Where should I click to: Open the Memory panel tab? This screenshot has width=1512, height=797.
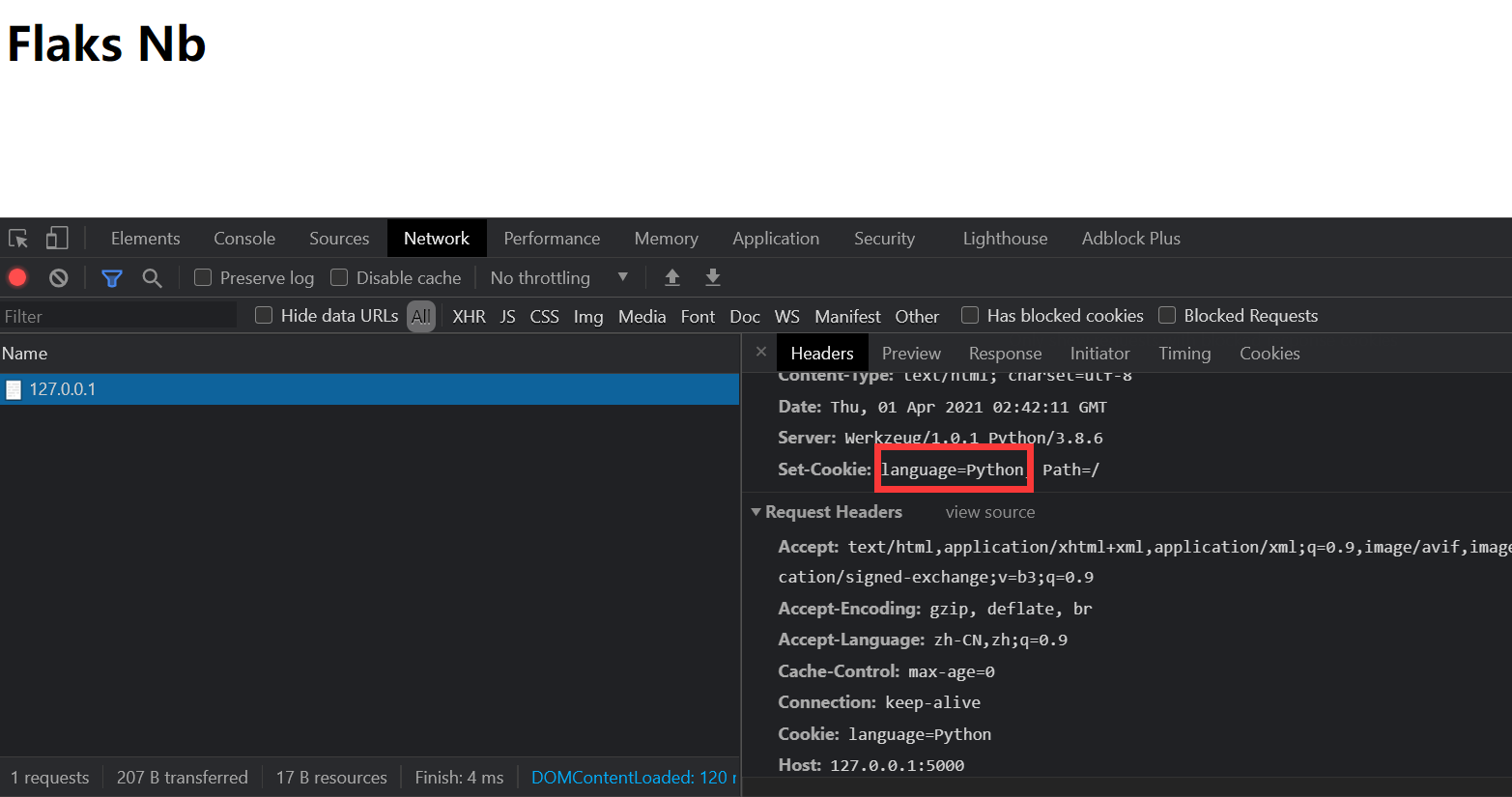pos(666,239)
